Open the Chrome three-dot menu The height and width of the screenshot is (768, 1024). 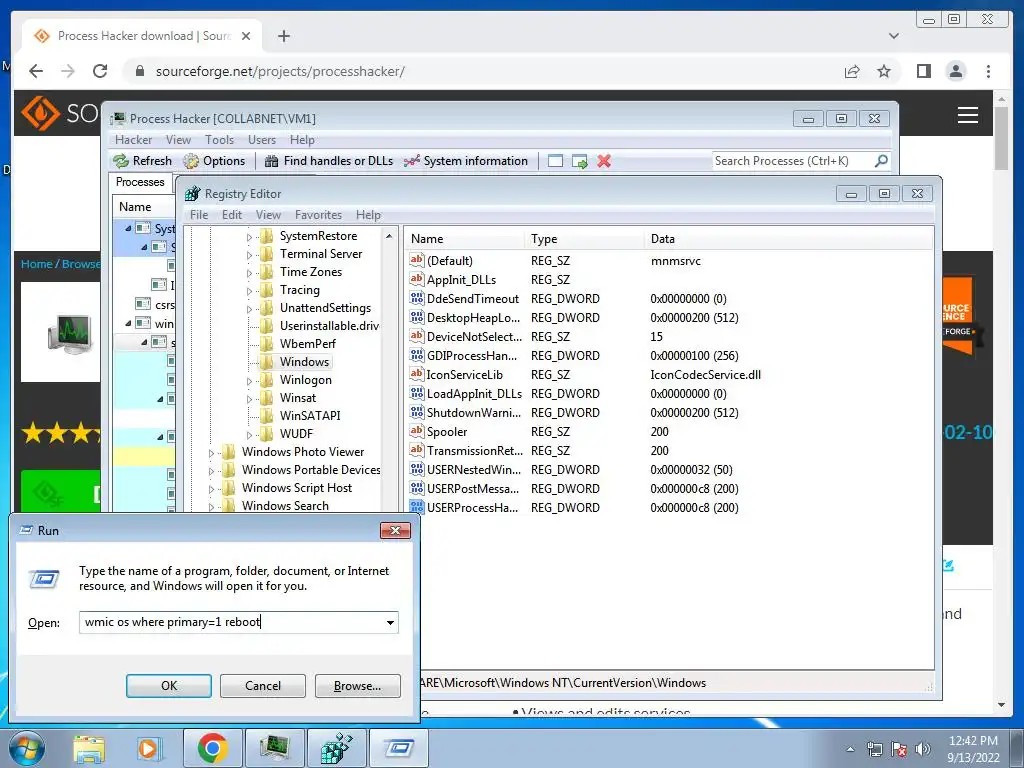click(x=988, y=71)
